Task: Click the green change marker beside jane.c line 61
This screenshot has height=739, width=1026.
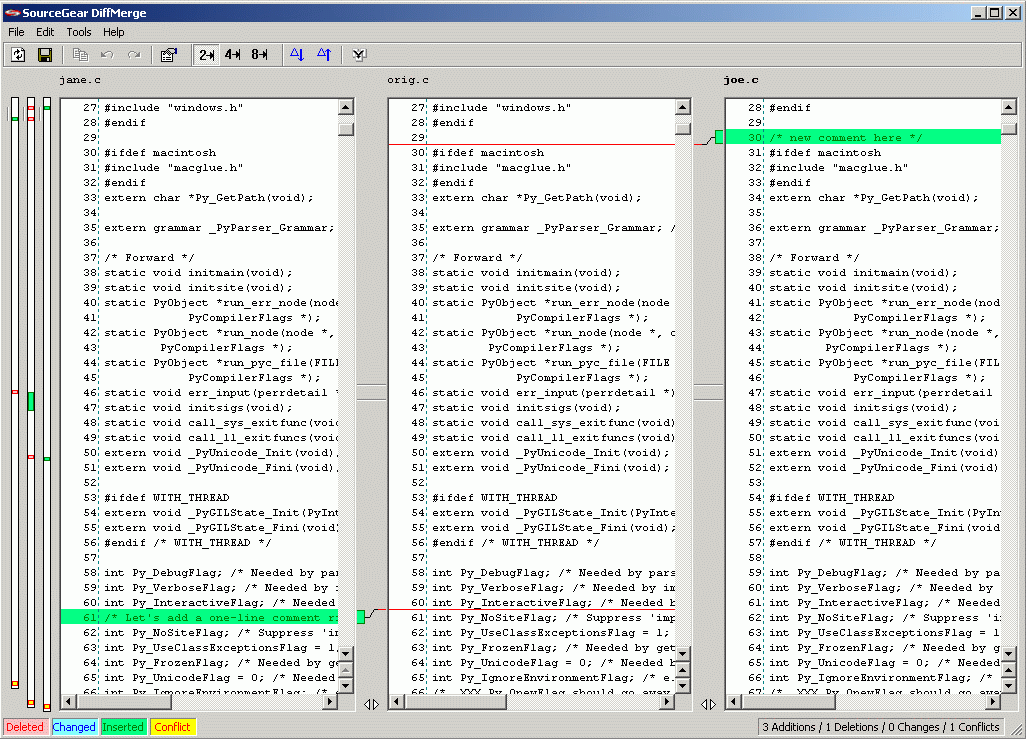Action: coord(361,617)
